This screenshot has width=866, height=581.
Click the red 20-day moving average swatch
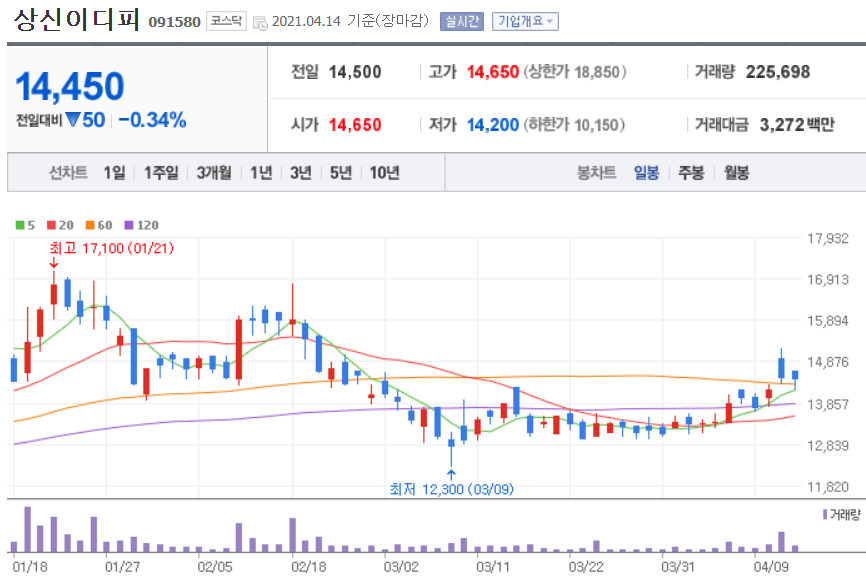[51, 225]
